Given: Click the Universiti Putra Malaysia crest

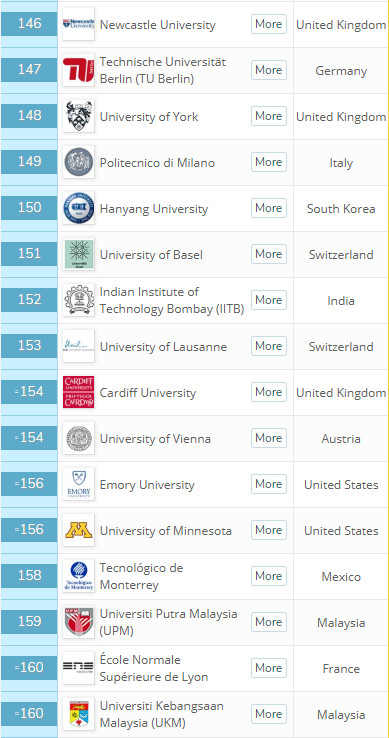Looking at the screenshot, I should coord(79,622).
